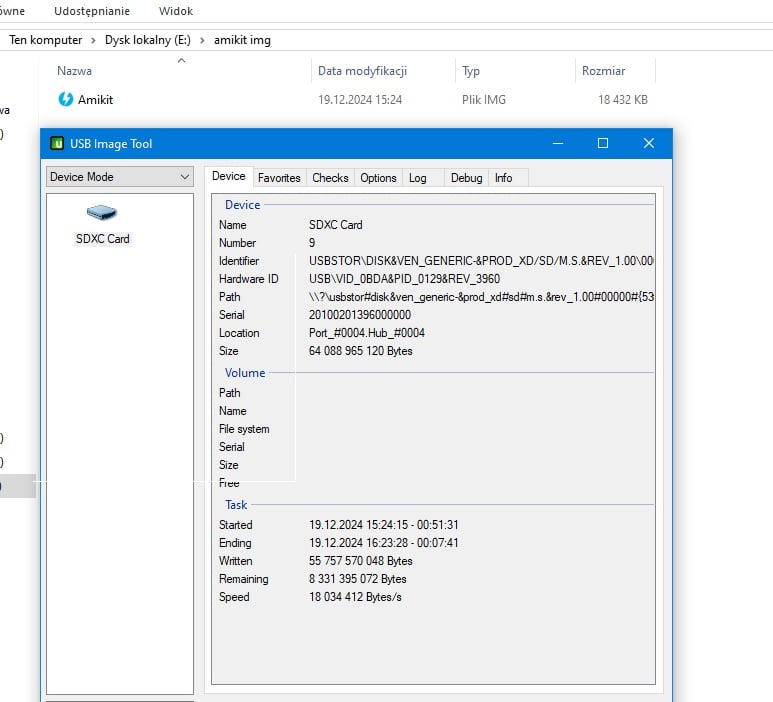Click Written 55 757 570 048 Bytes
This screenshot has height=702, width=773.
click(x=360, y=561)
